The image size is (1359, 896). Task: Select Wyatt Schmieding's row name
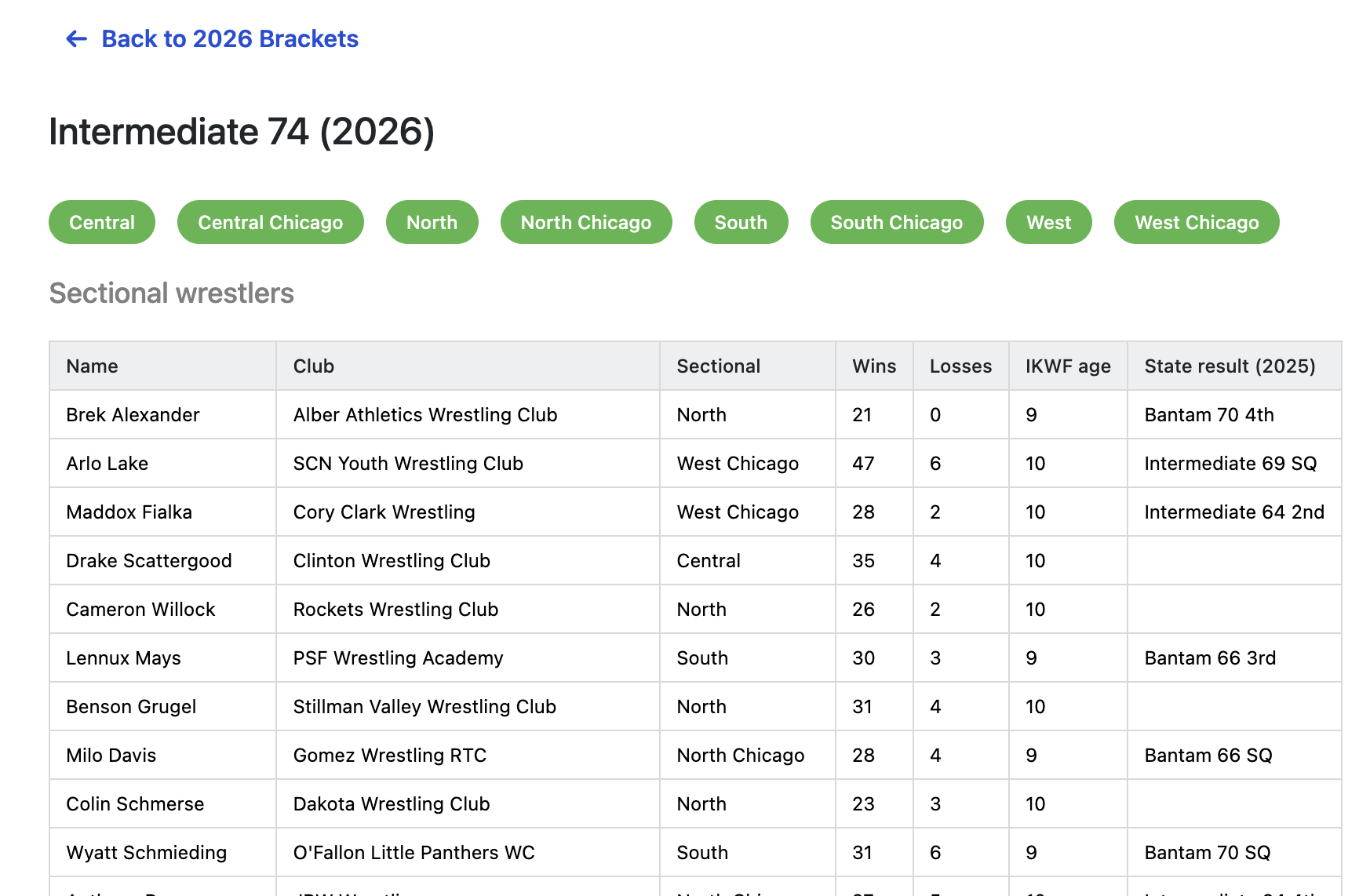pos(146,853)
